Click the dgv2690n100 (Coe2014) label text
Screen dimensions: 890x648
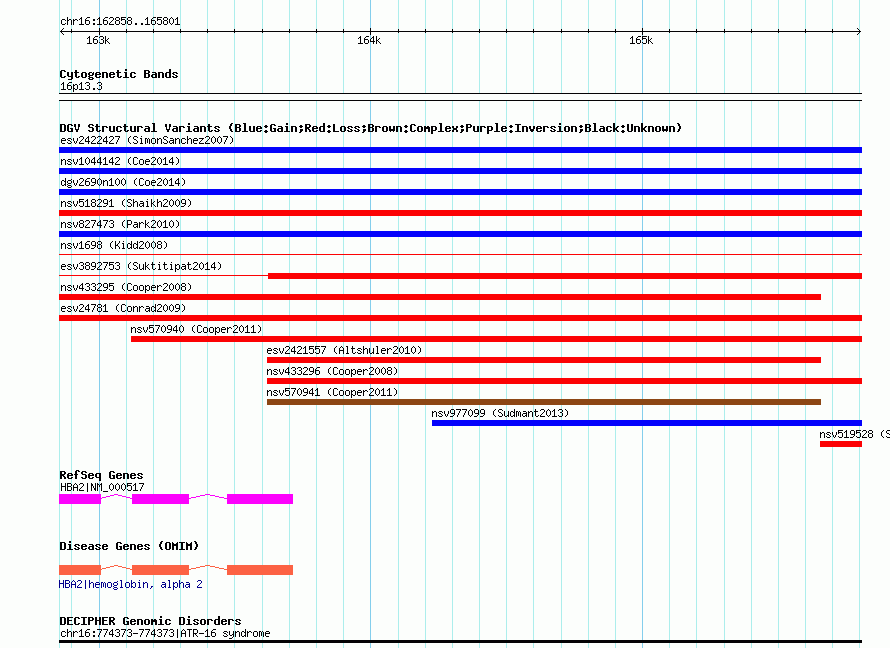click(123, 182)
